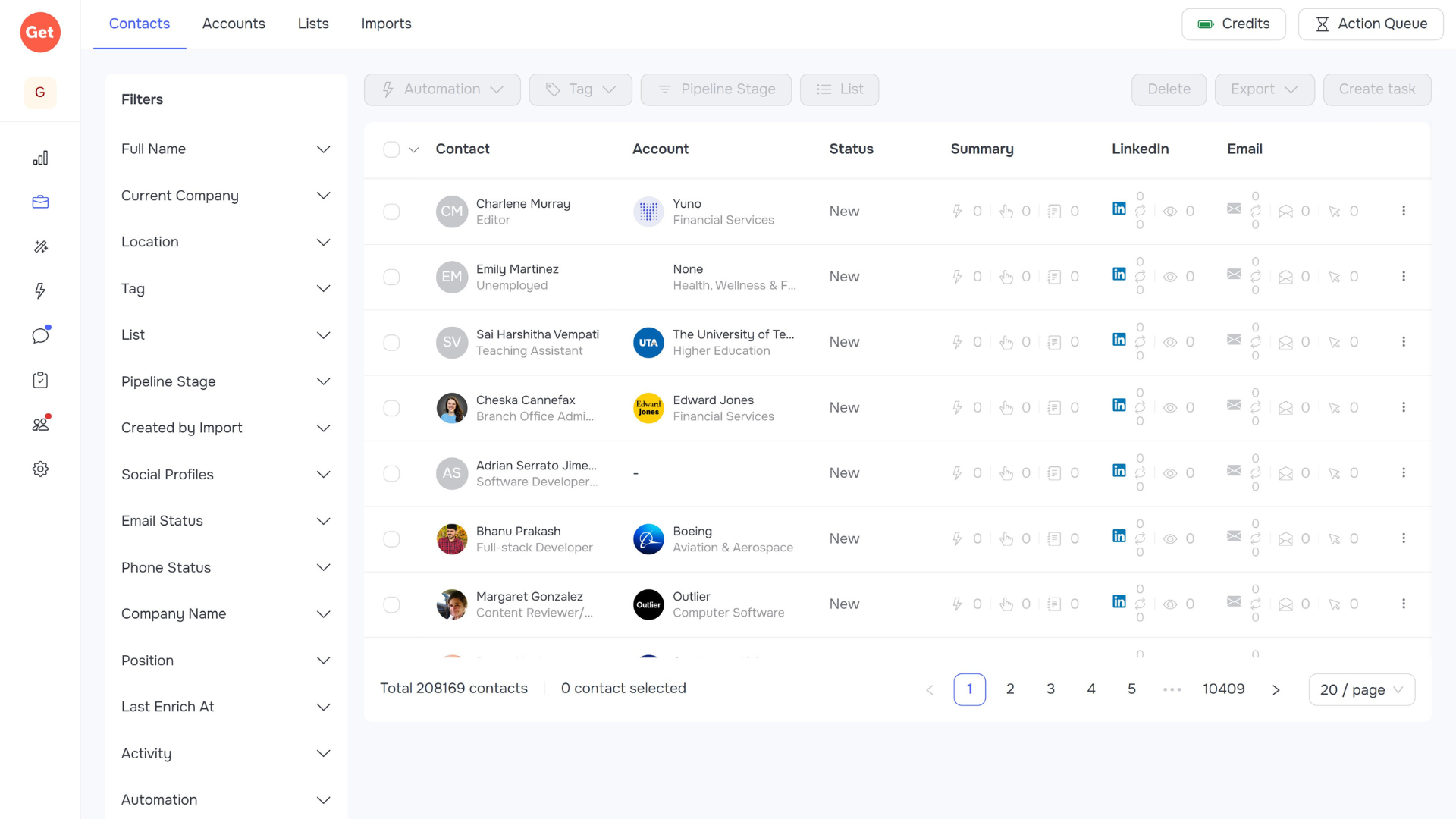Go to page 3 in pagination

(x=1050, y=689)
